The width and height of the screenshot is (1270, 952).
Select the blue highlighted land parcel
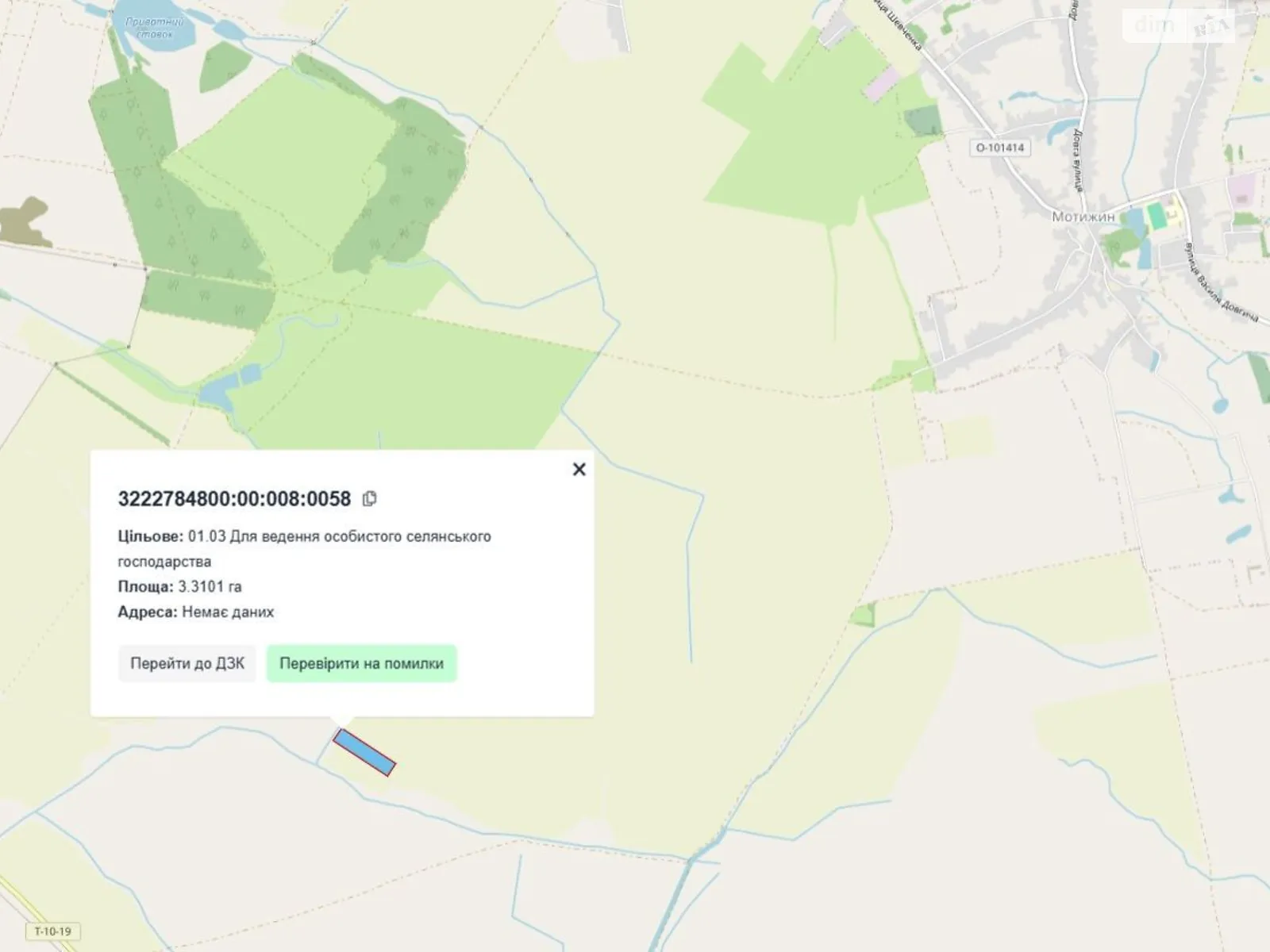tap(364, 752)
